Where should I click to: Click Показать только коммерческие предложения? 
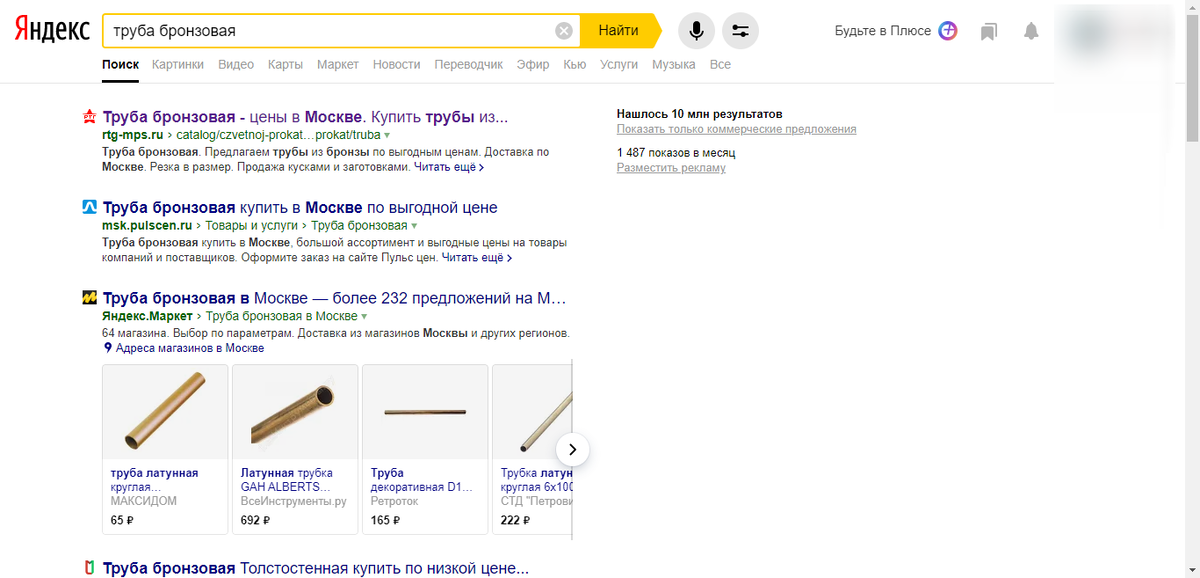point(736,129)
